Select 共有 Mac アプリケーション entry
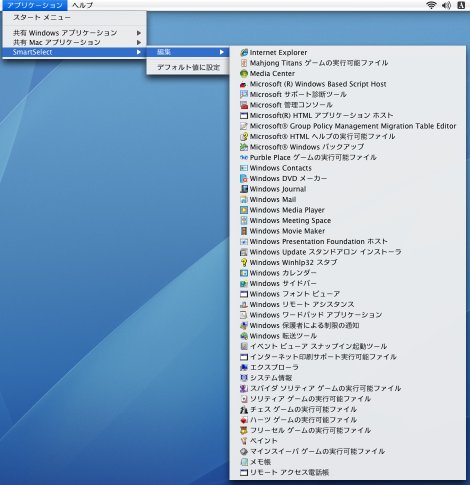Image resolution: width=470 pixels, height=485 pixels. (x=74, y=42)
